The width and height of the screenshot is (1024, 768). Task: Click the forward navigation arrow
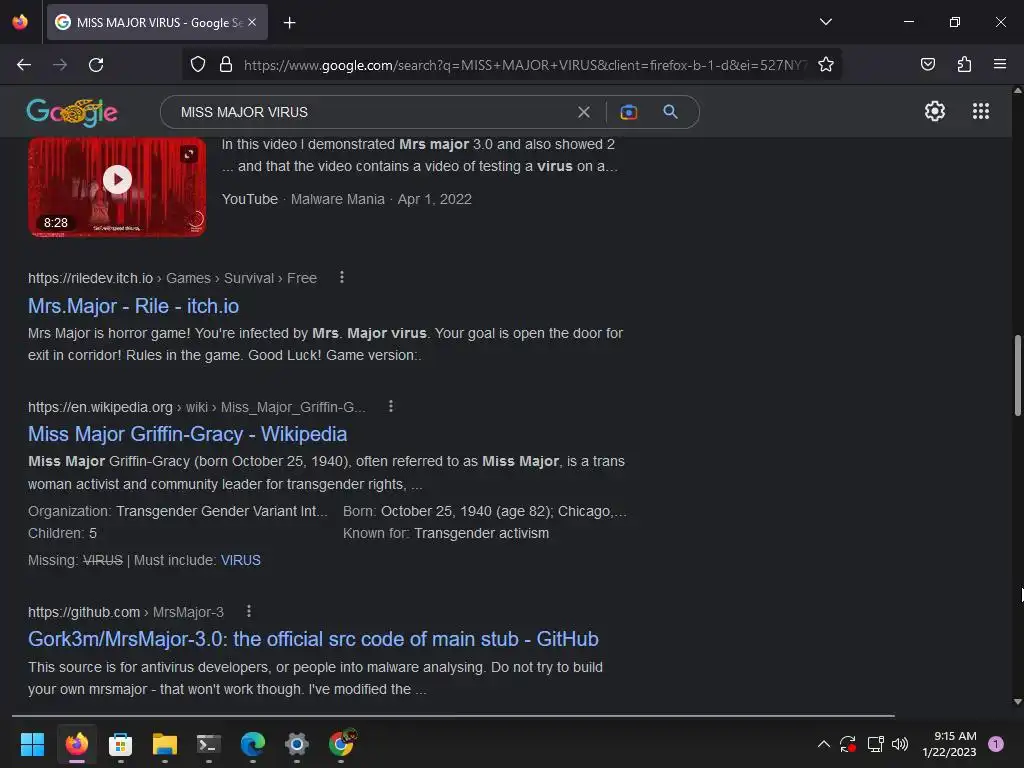click(60, 65)
